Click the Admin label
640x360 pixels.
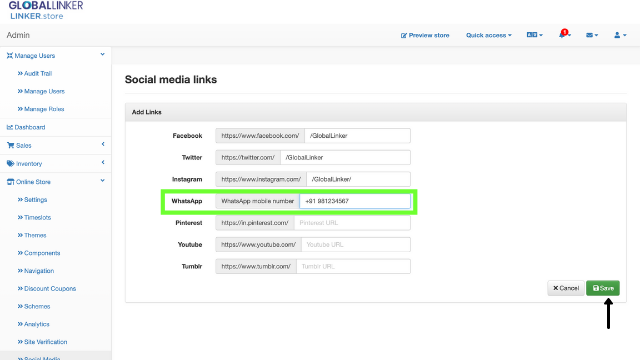point(18,35)
